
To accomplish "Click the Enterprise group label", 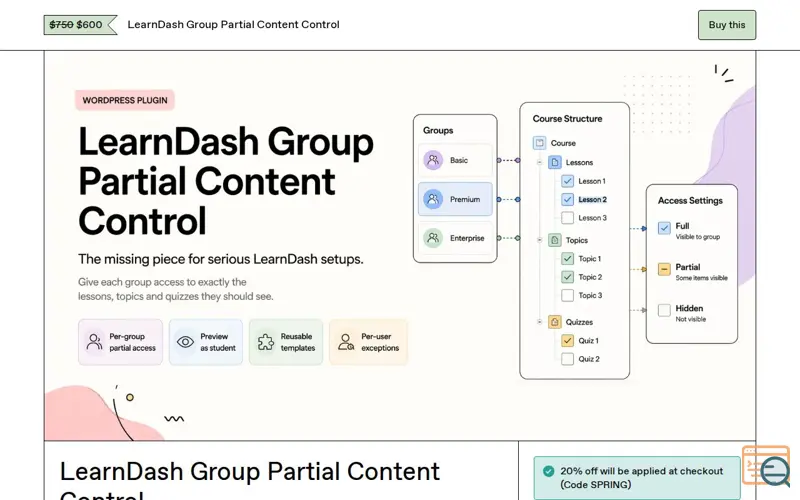I will point(467,238).
